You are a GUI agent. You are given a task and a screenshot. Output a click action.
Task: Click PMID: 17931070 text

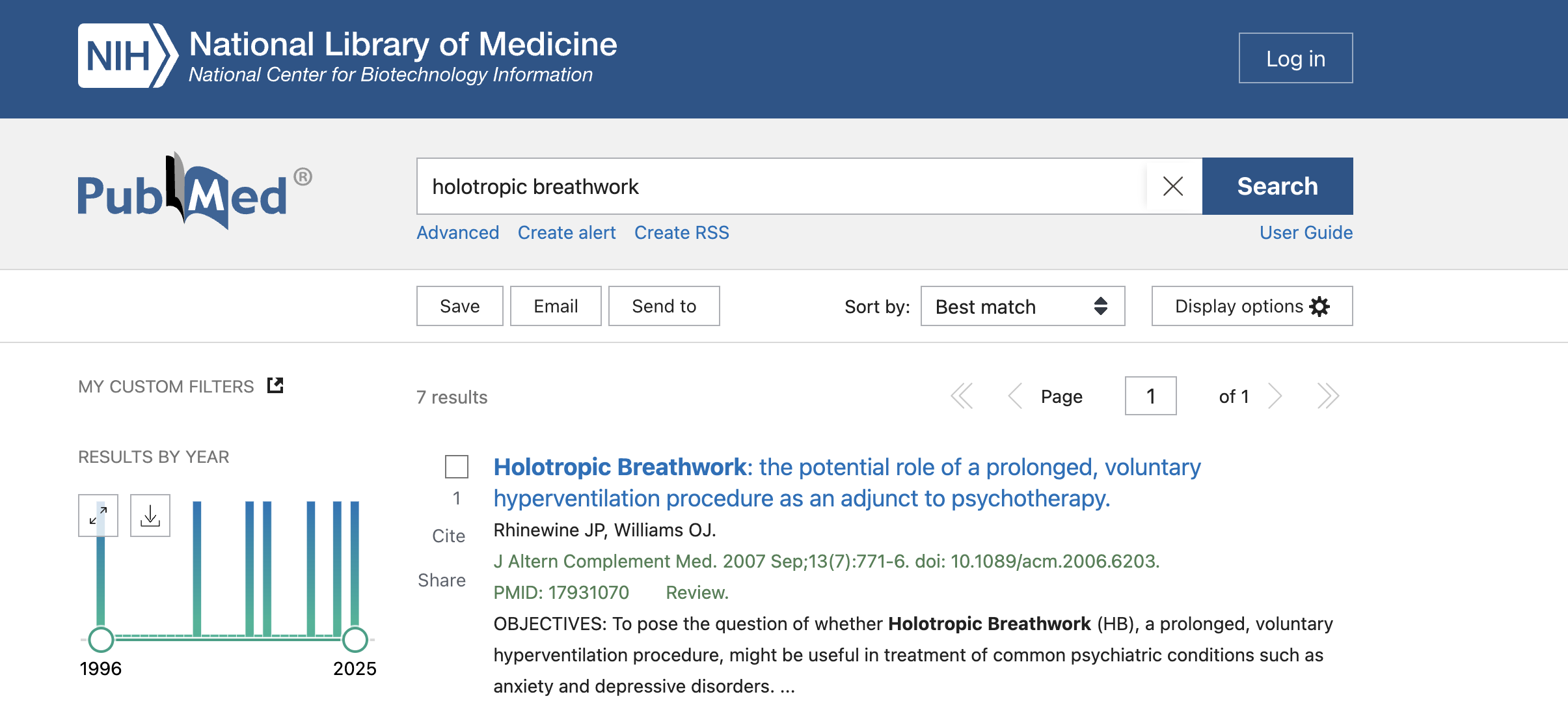click(x=561, y=592)
